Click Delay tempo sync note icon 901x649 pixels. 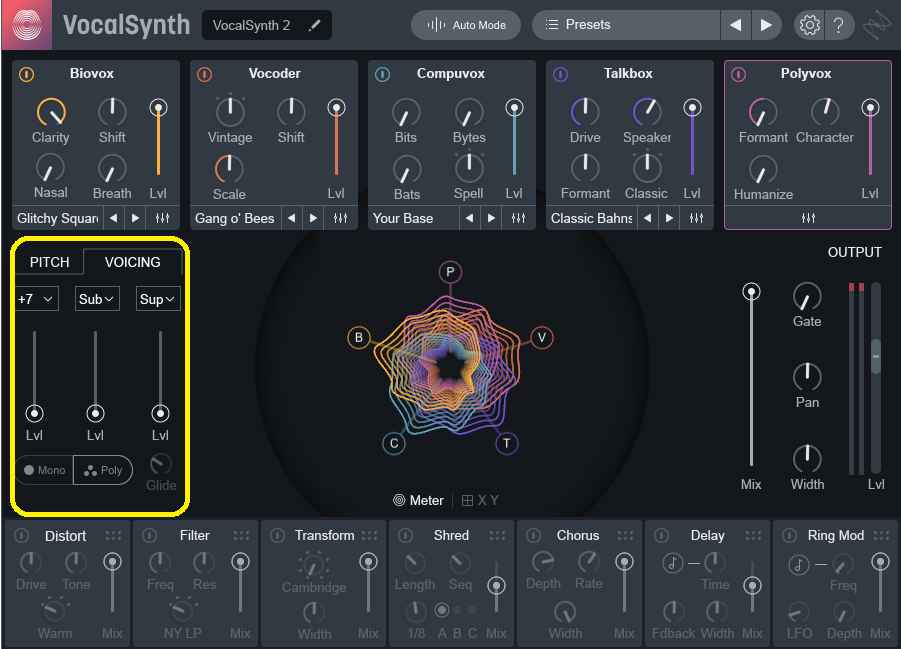[x=673, y=564]
